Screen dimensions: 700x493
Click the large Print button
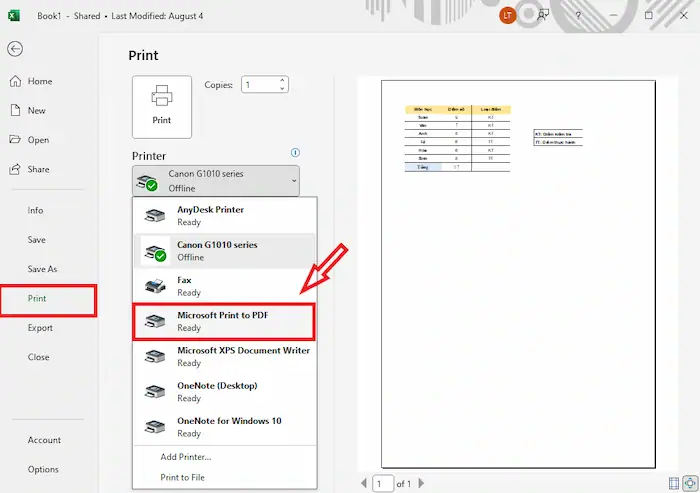coord(161,106)
